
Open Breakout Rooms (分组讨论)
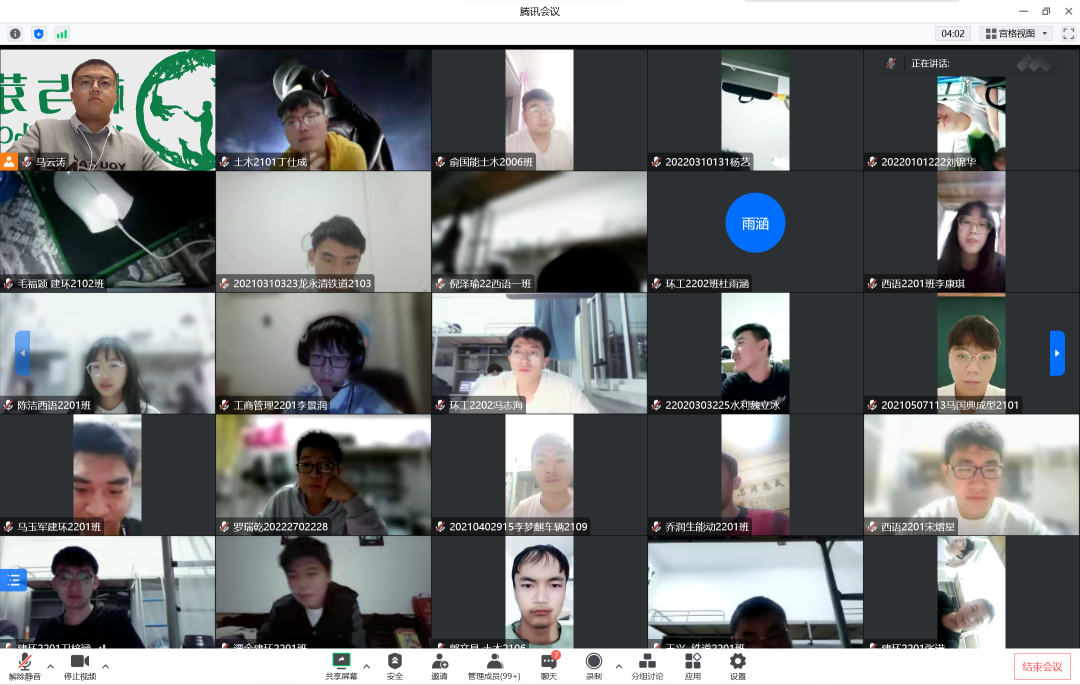(646, 665)
